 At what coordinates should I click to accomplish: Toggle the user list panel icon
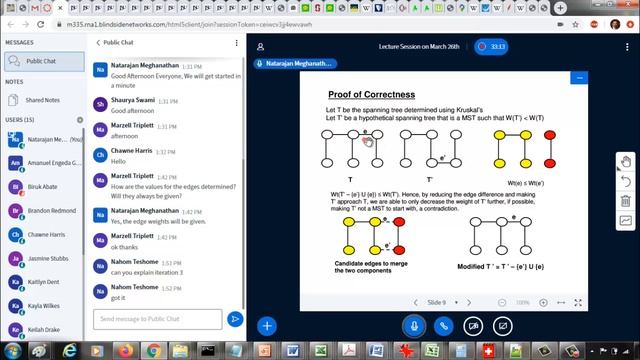pyautogui.click(x=260, y=47)
